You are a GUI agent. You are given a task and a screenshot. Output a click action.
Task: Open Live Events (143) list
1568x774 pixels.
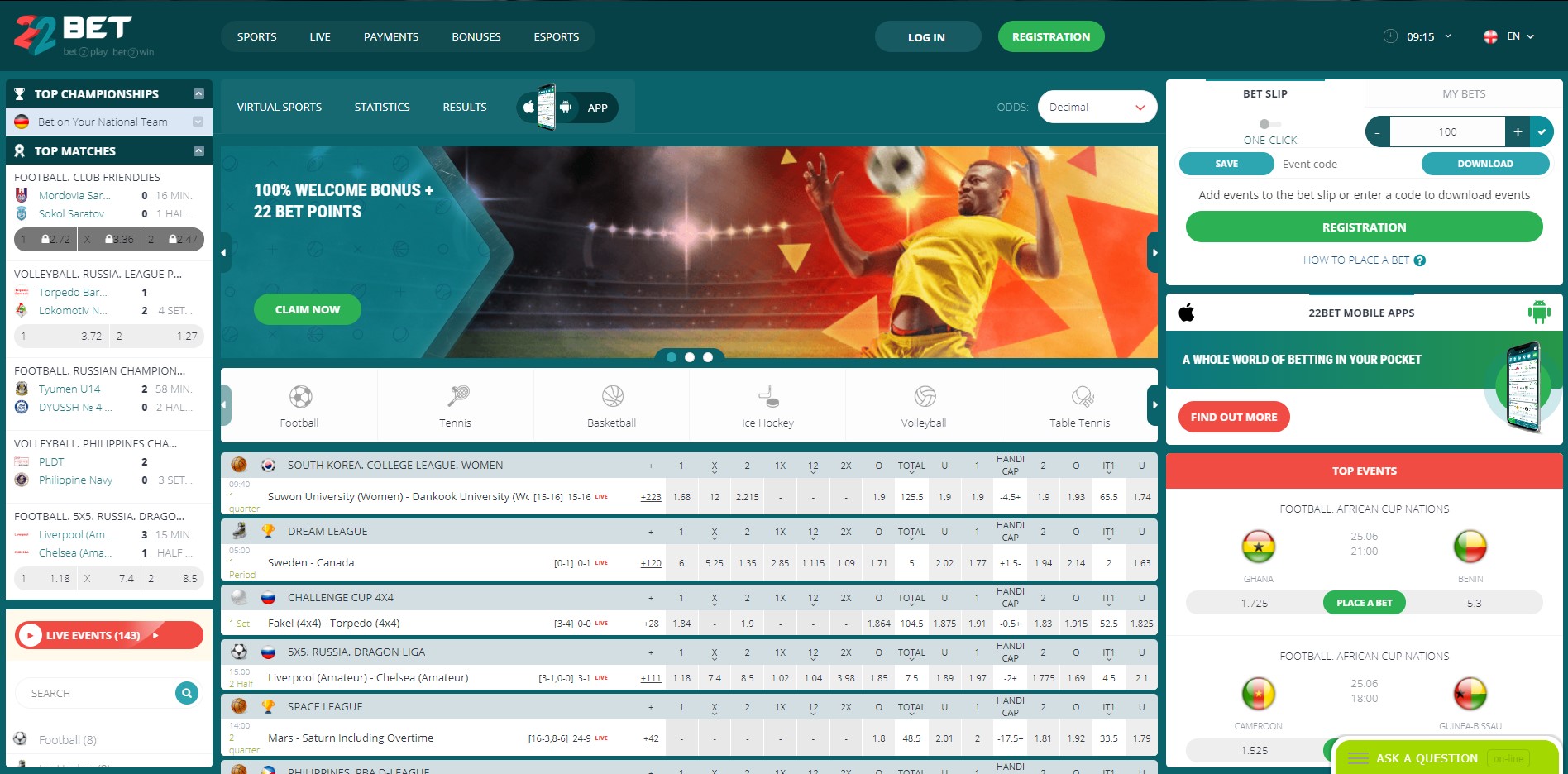point(109,635)
